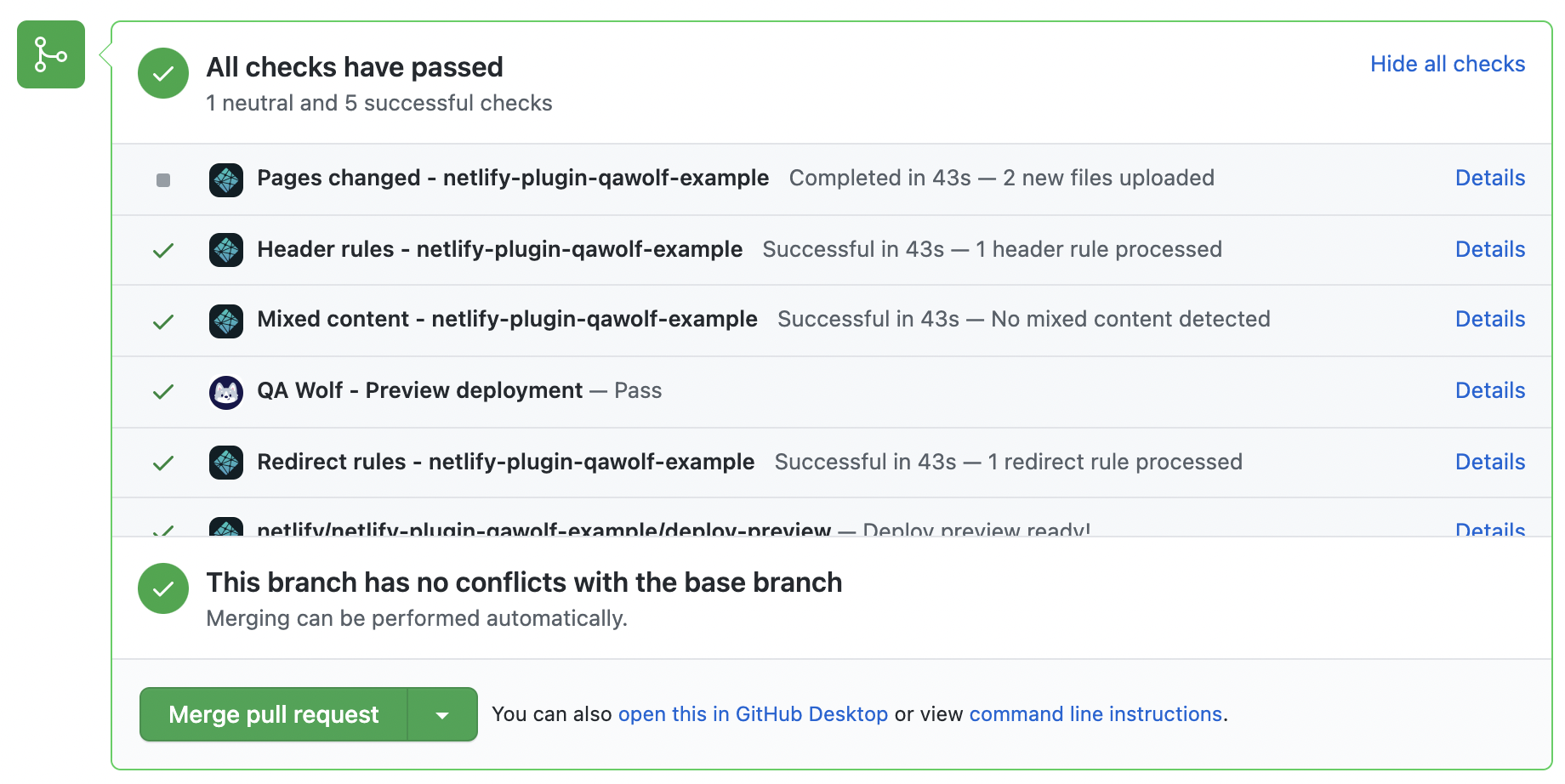1565x784 pixels.
Task: Click the Netlify icon on Header rules row
Action: coord(226,249)
